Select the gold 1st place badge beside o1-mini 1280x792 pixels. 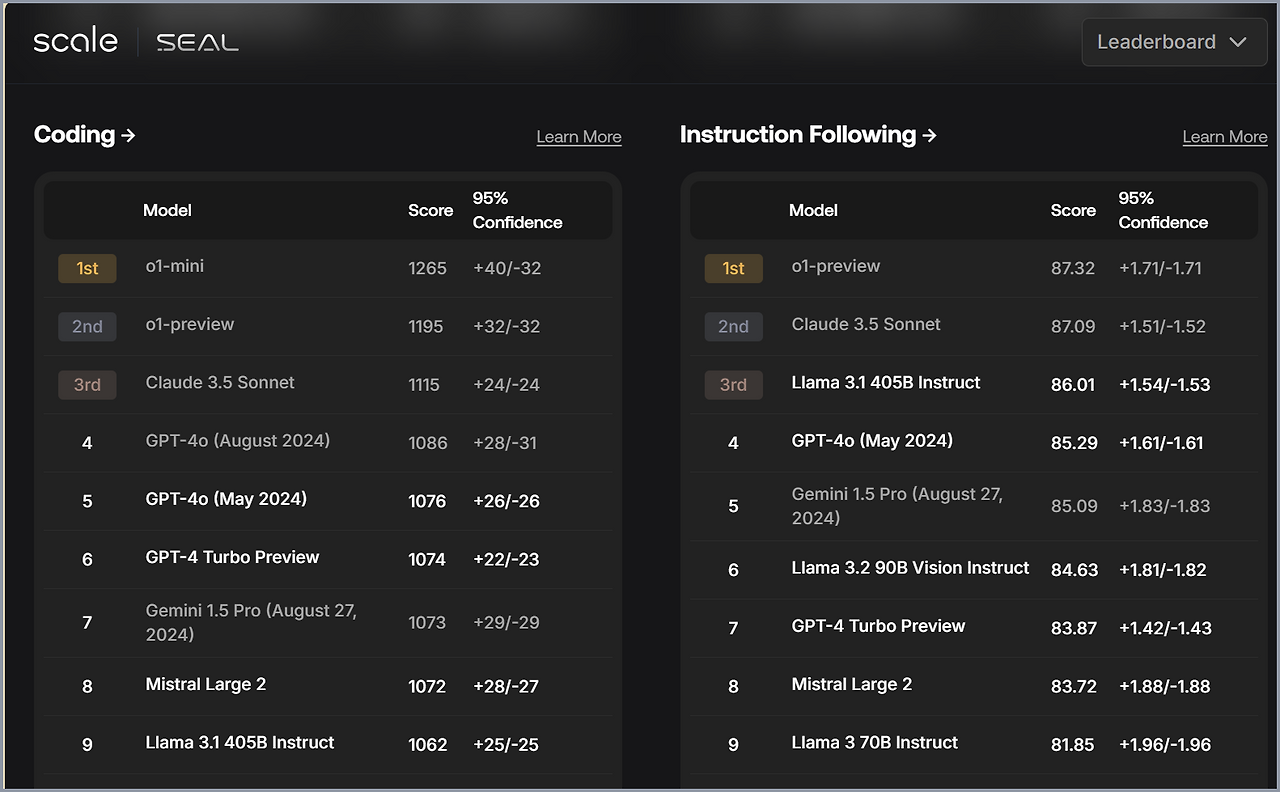(x=87, y=268)
